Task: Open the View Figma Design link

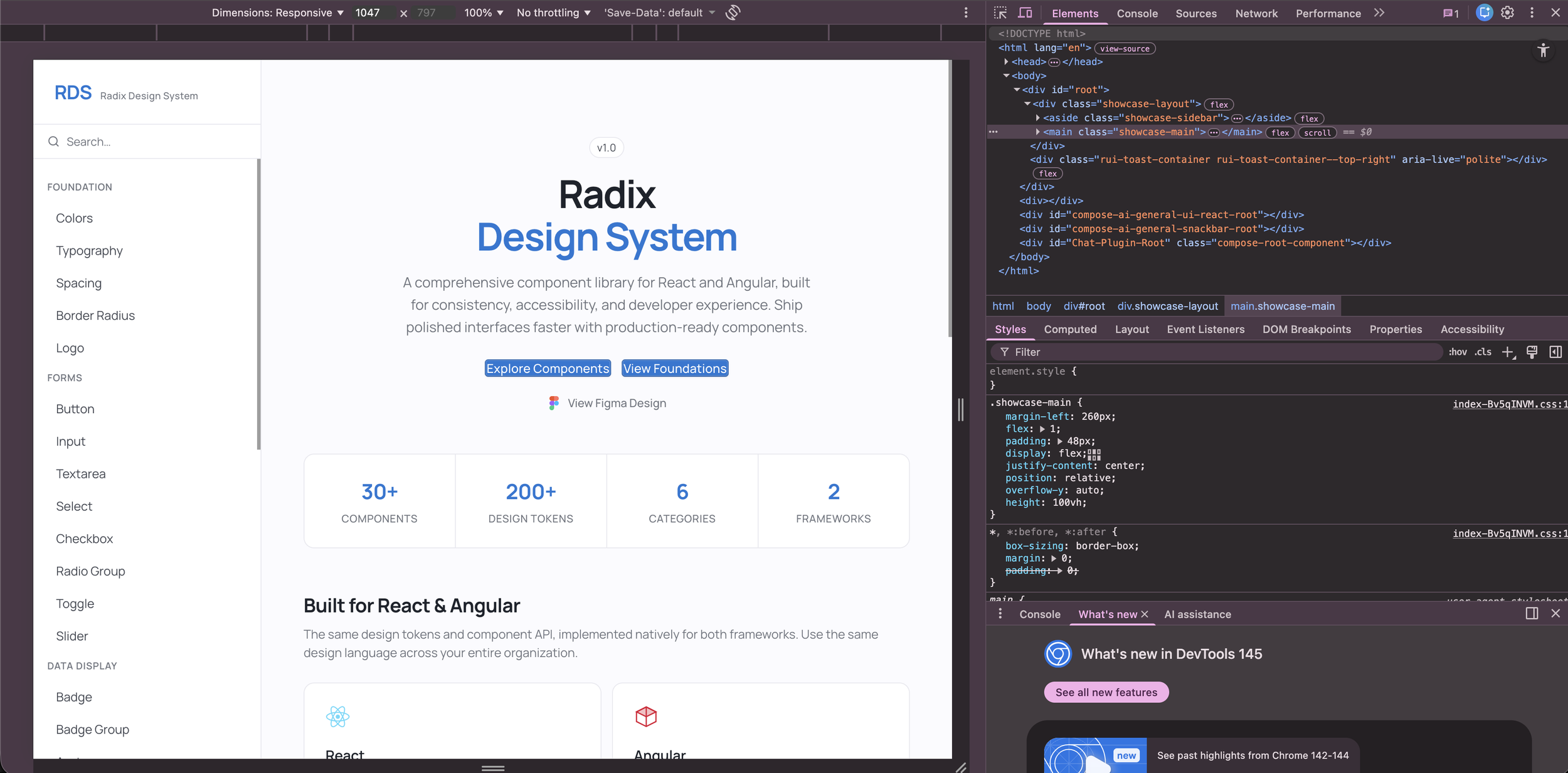Action: click(x=607, y=403)
